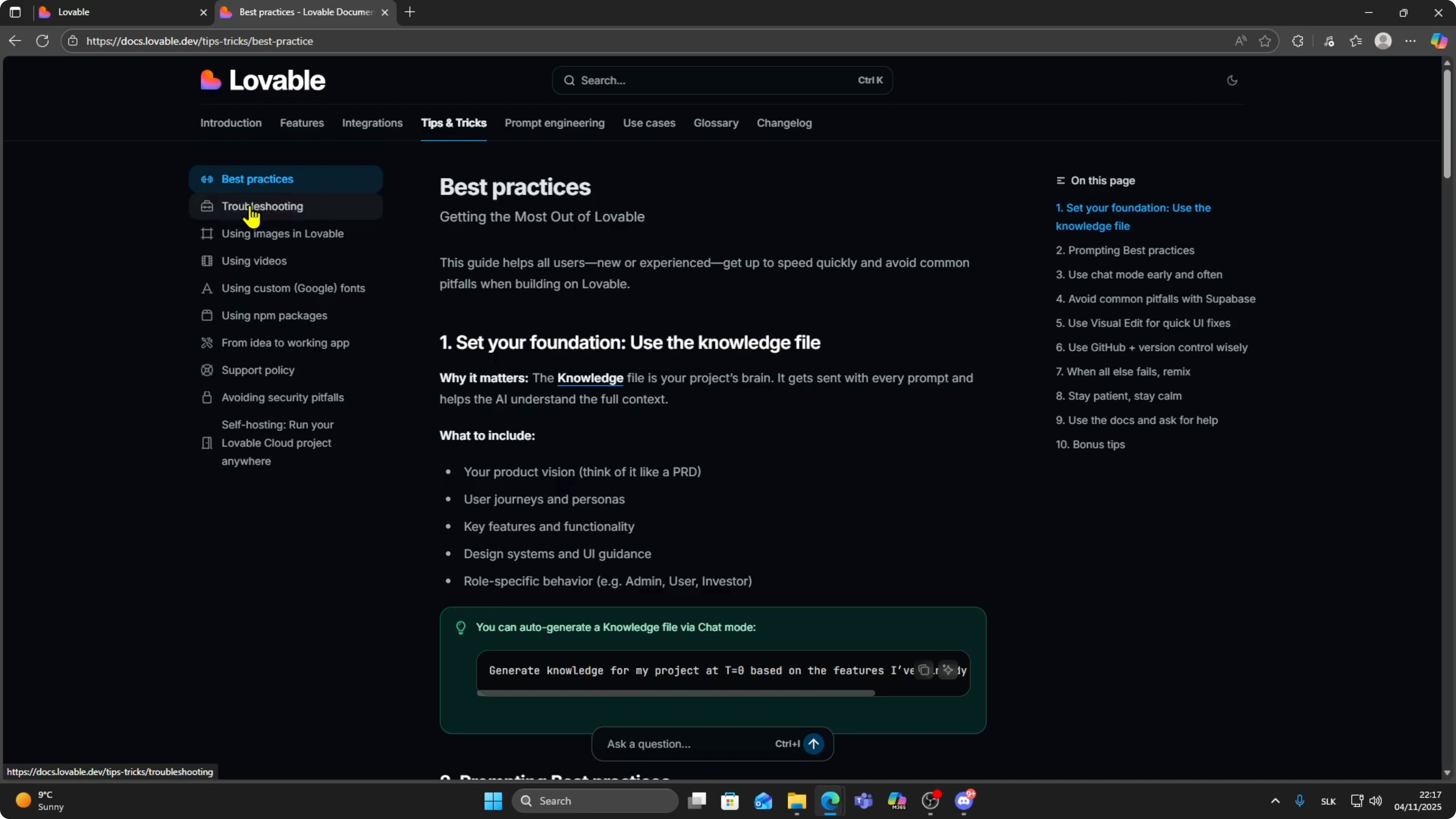Click the custom Google fonts icon
The image size is (1456, 819).
(207, 288)
